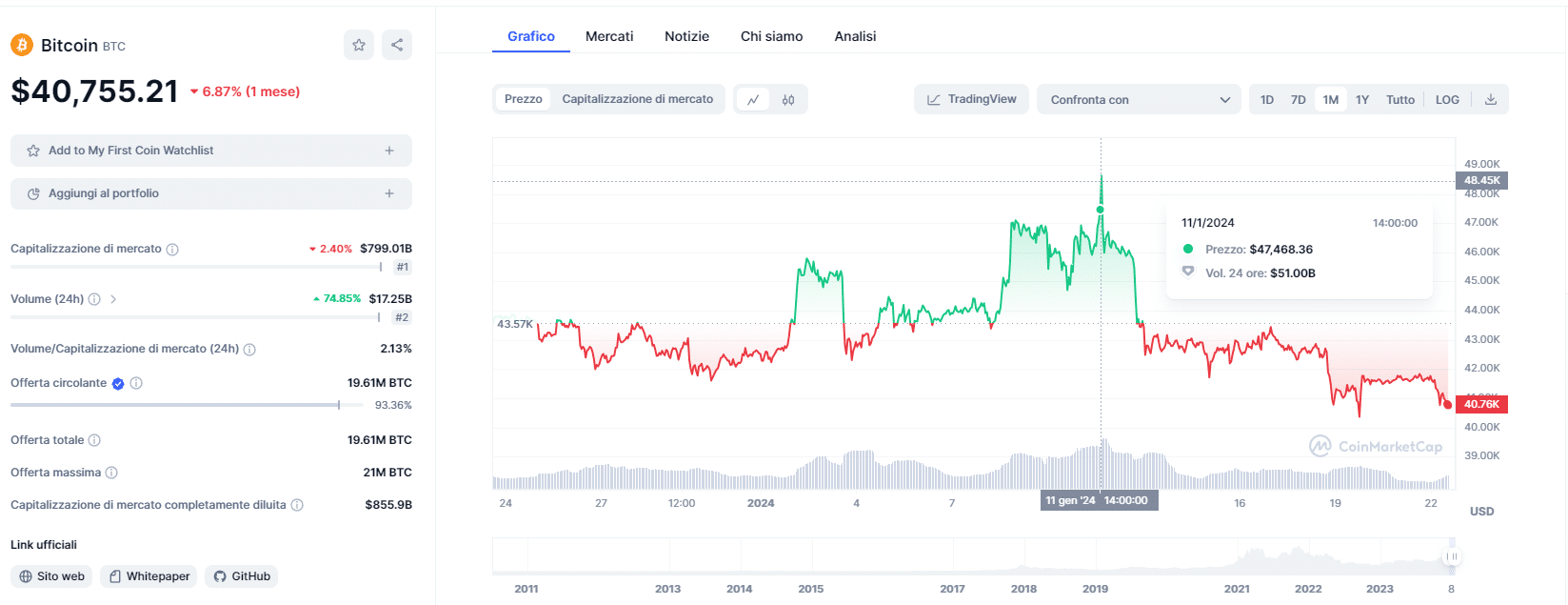Open the Notizie tab
Viewport: 1568px width, 605px height.
(x=686, y=36)
